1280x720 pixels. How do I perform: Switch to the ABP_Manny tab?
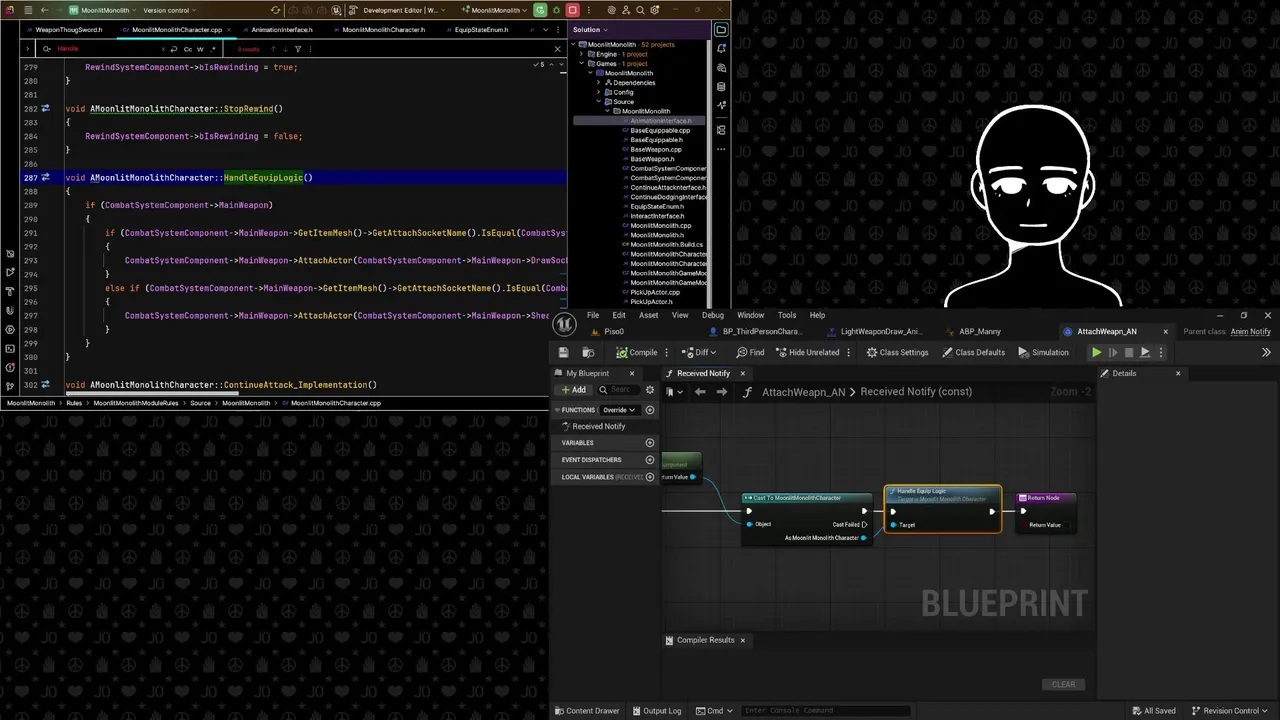point(980,331)
